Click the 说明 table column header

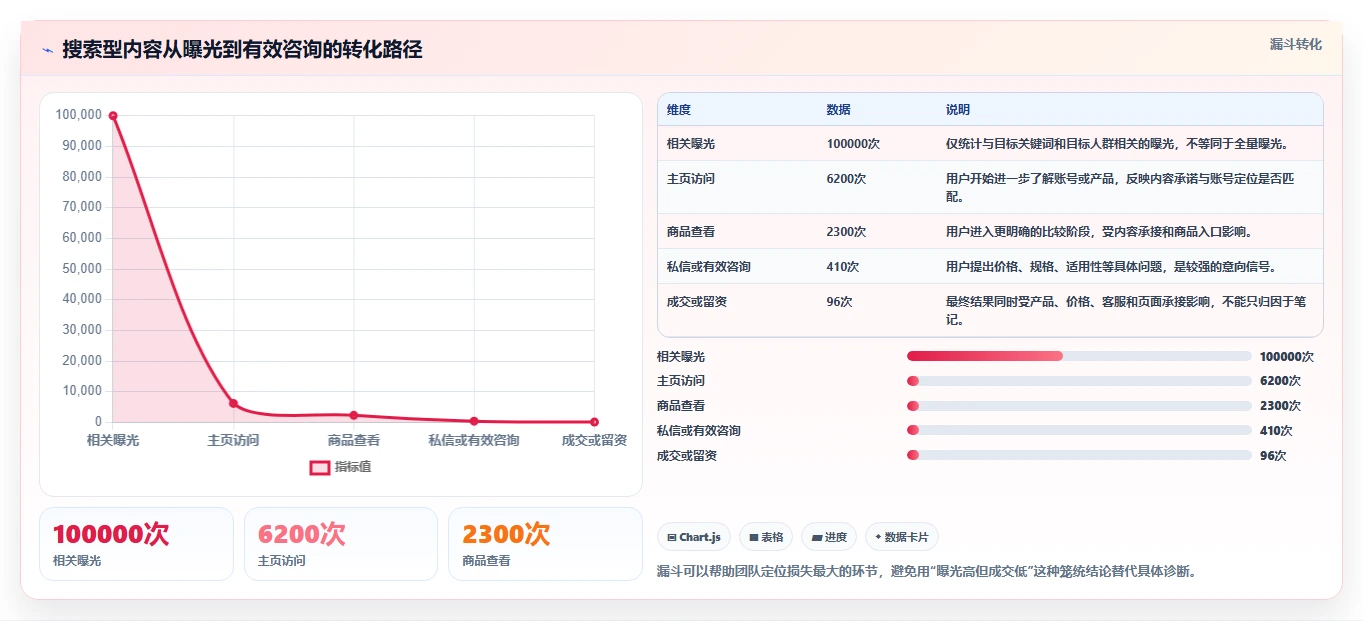[x=958, y=110]
